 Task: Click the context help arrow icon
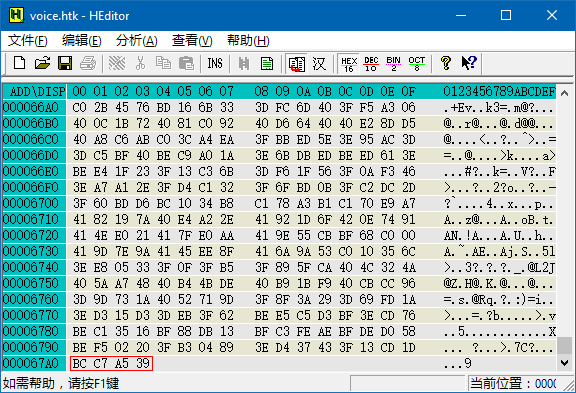coord(469,63)
